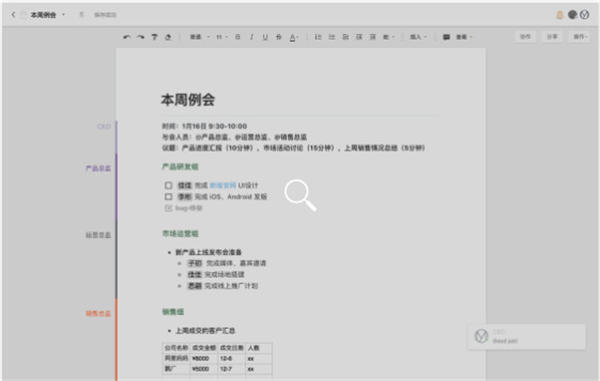Toggle italic formatting
This screenshot has width=600, height=381.
[x=251, y=37]
